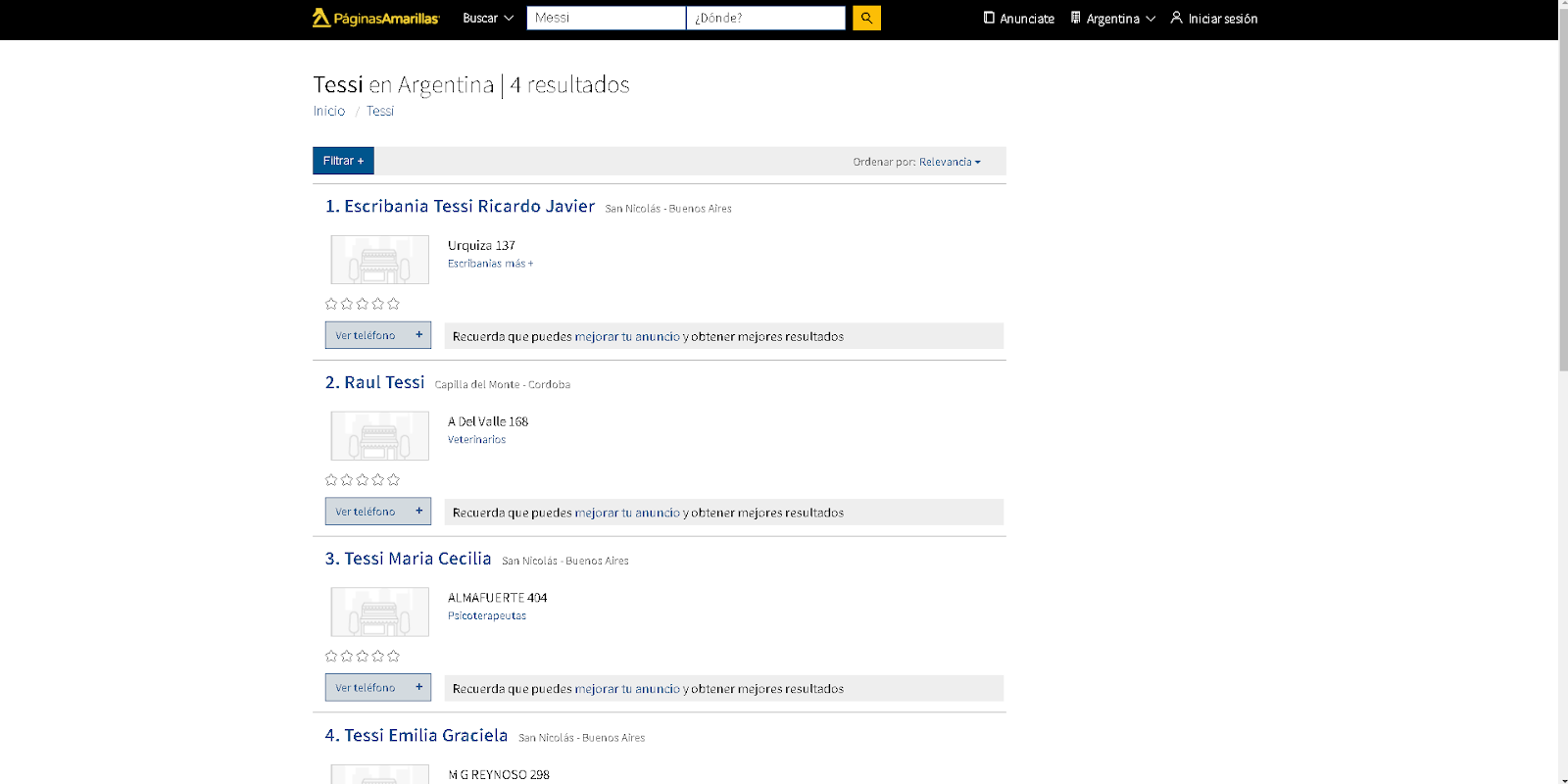Screen dimensions: 1568x784
Task: Show phone for Raul Tessi
Action: [378, 512]
